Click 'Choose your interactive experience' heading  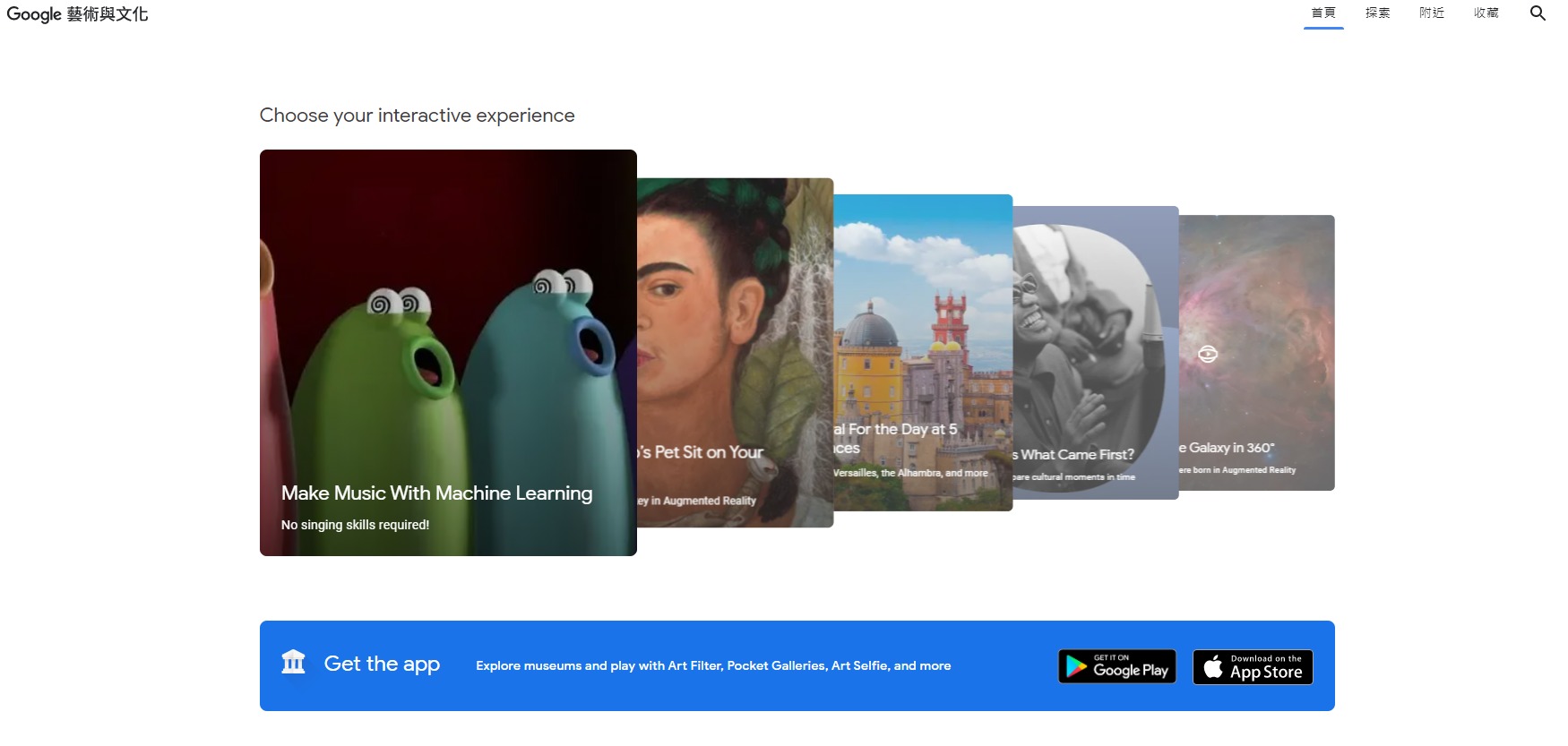point(417,116)
